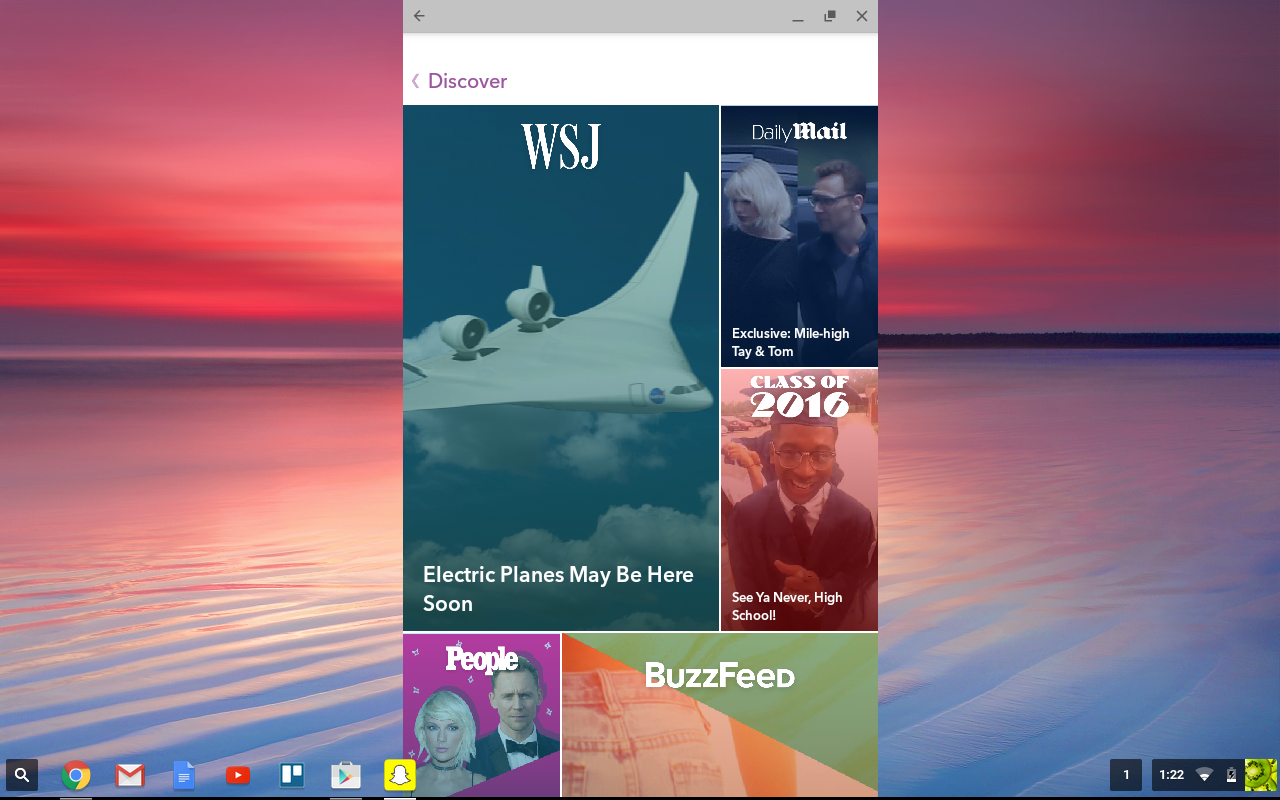Open the notification counter showing 1

[x=1126, y=775]
